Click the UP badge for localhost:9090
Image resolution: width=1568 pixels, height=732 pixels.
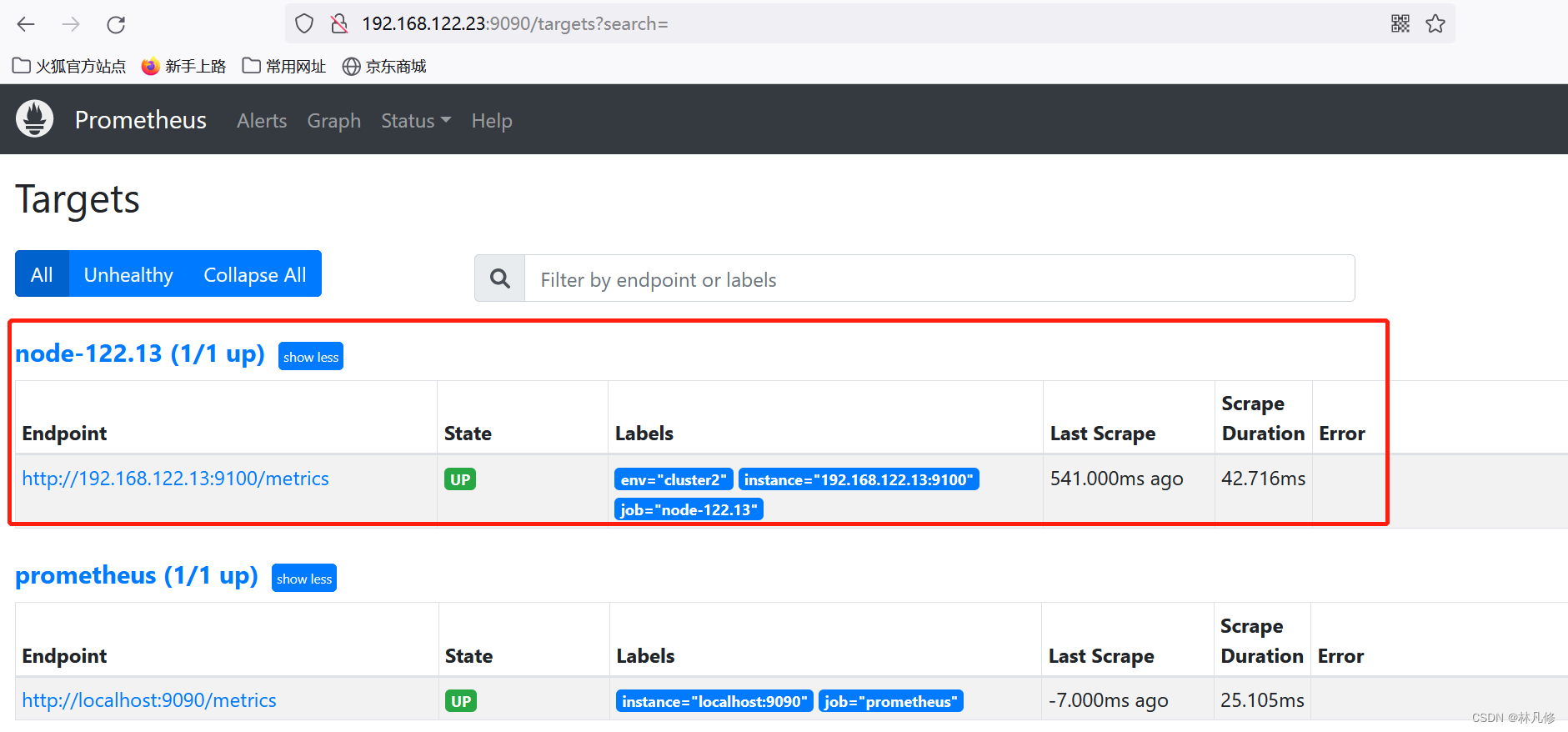coord(461,701)
